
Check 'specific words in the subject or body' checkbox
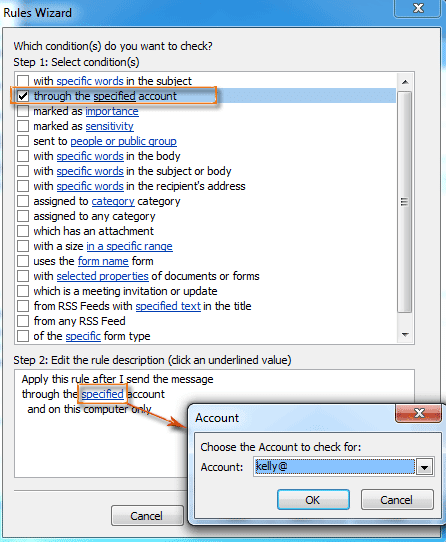23,171
